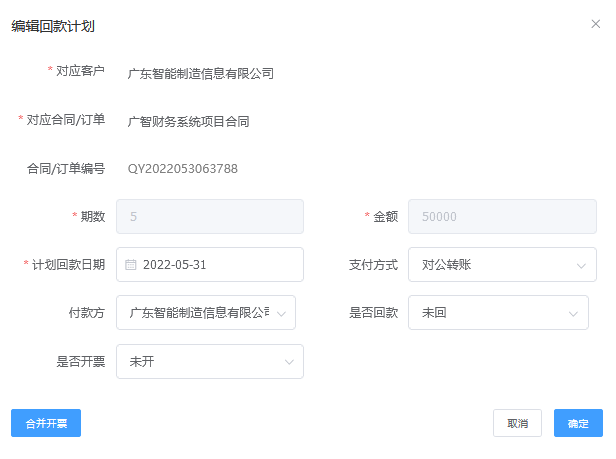The height and width of the screenshot is (459, 616).
Task: Open the 是否开票 dropdown showing 未开
Action: (200, 361)
